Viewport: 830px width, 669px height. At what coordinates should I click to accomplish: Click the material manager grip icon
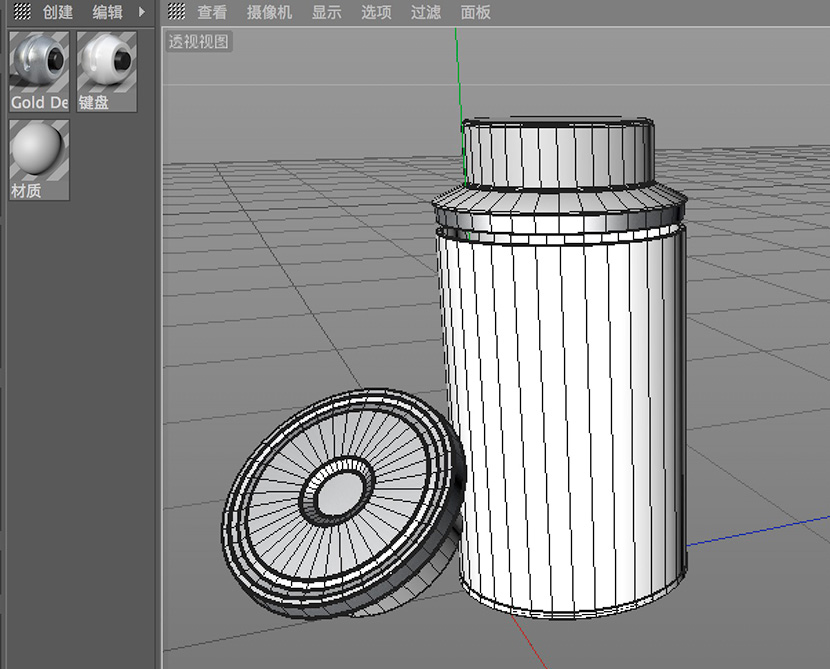click(20, 12)
